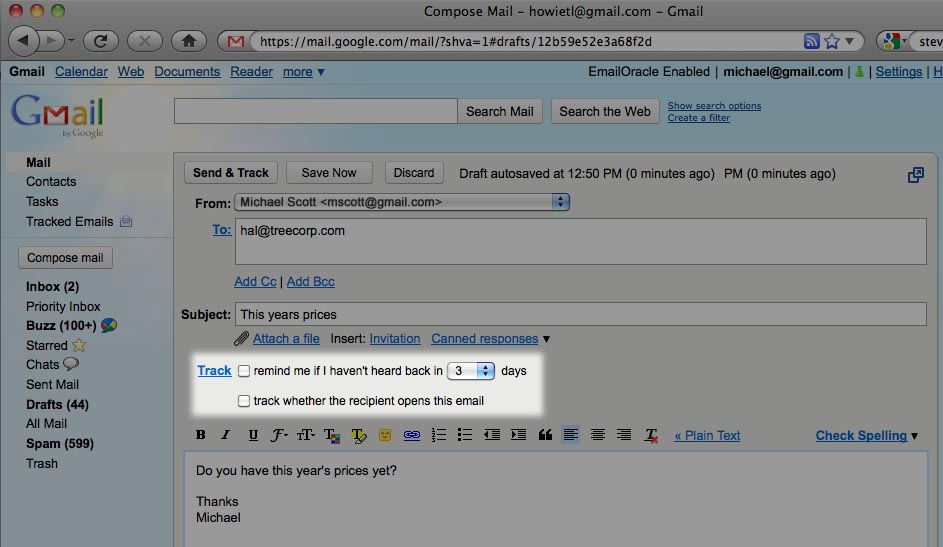Viewport: 943px width, 547px height.
Task: Open browser history dropdown arrow
Action: coord(72,41)
